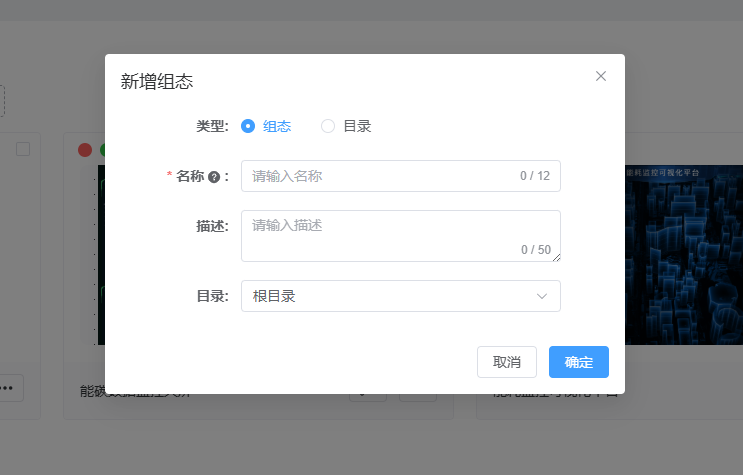Open the 能耗监控可视化平台 thumbnail behind the dialog
Viewport: 743px width, 475px height.
coord(684,255)
